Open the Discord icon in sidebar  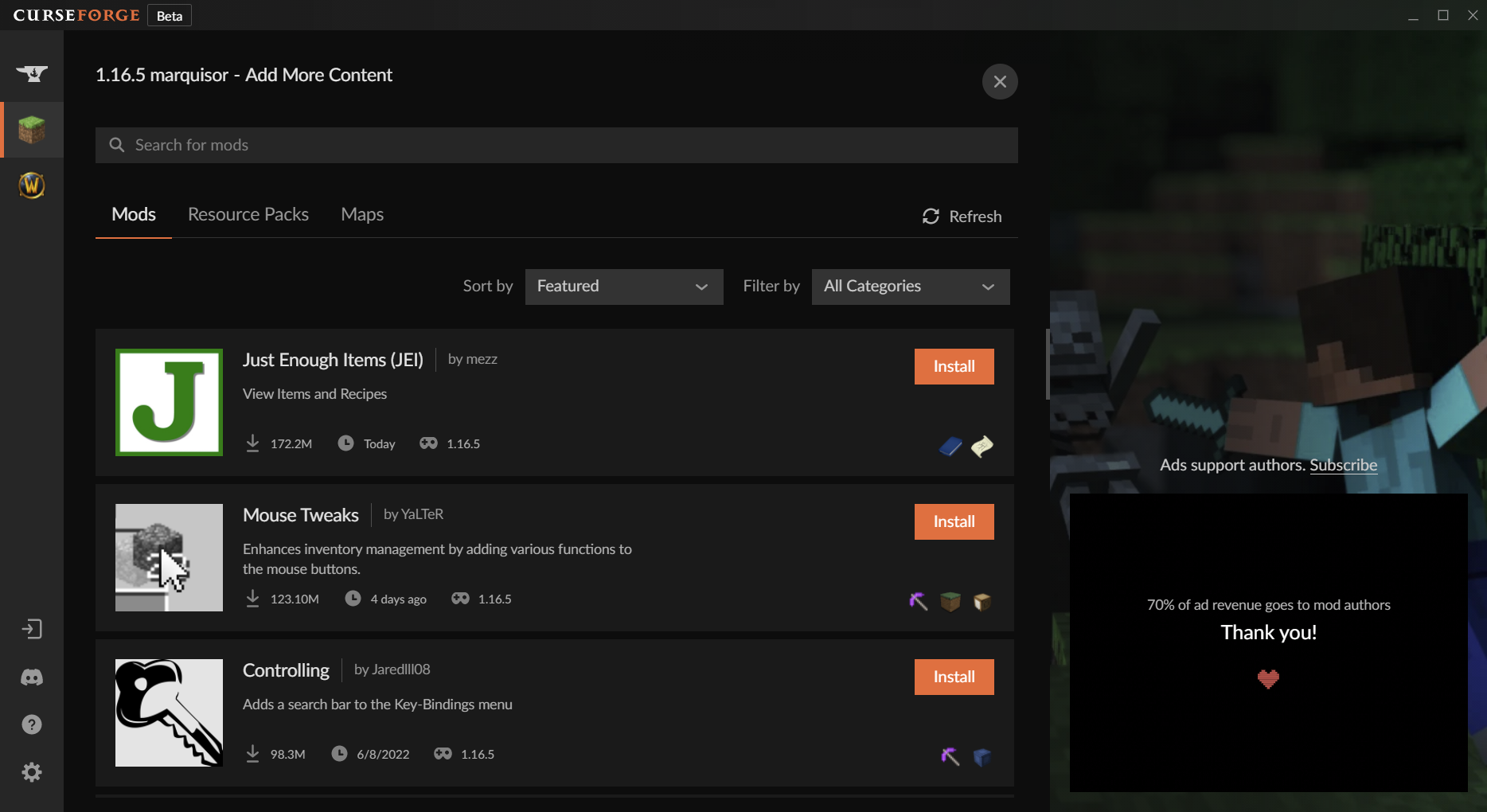32,677
